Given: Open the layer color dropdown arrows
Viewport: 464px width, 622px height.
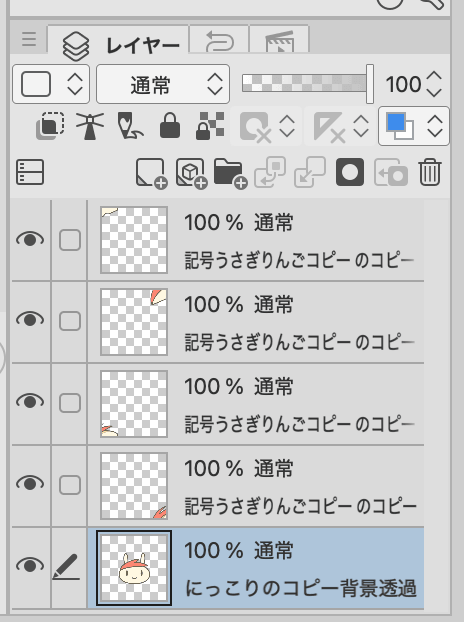Looking at the screenshot, I should click(435, 126).
